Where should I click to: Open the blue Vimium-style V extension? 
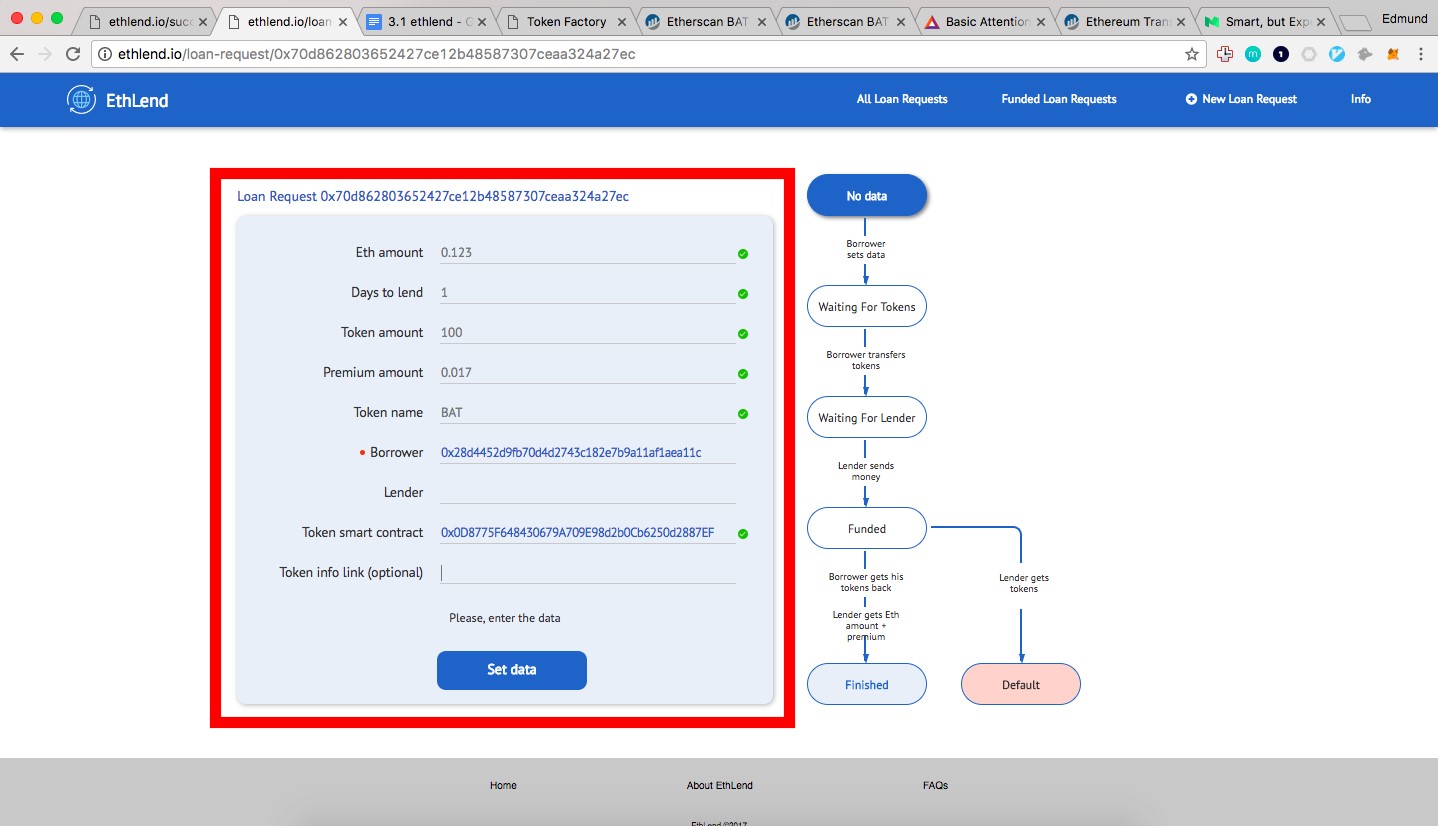pyautogui.click(x=1337, y=55)
